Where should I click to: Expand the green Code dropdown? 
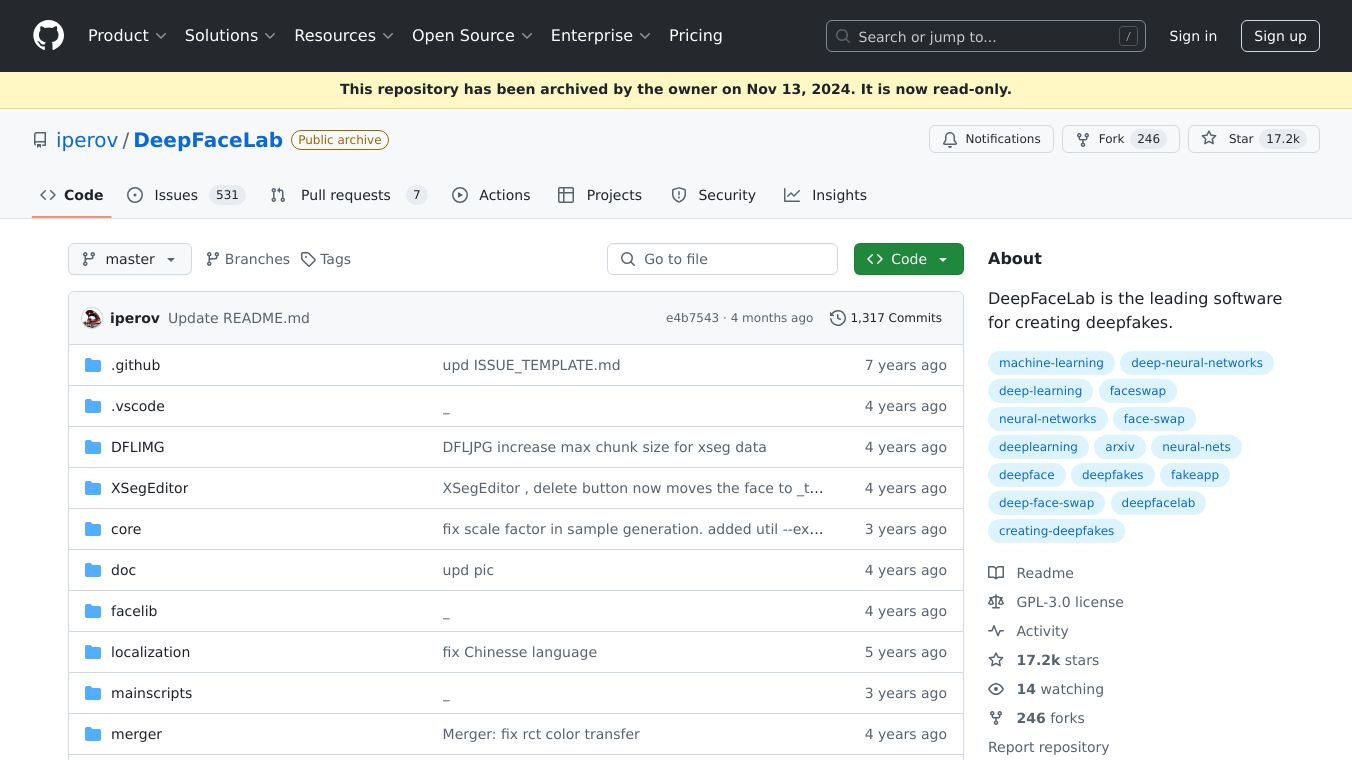click(x=908, y=259)
